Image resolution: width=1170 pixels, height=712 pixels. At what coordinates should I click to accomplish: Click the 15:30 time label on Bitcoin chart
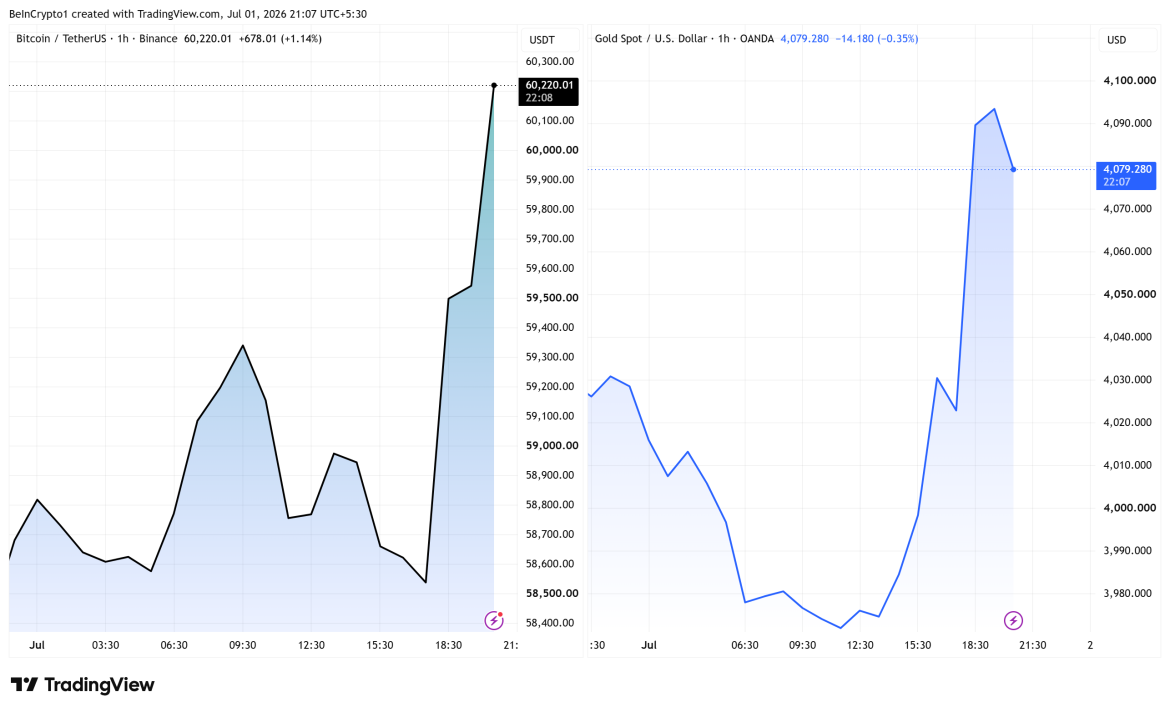[x=380, y=645]
